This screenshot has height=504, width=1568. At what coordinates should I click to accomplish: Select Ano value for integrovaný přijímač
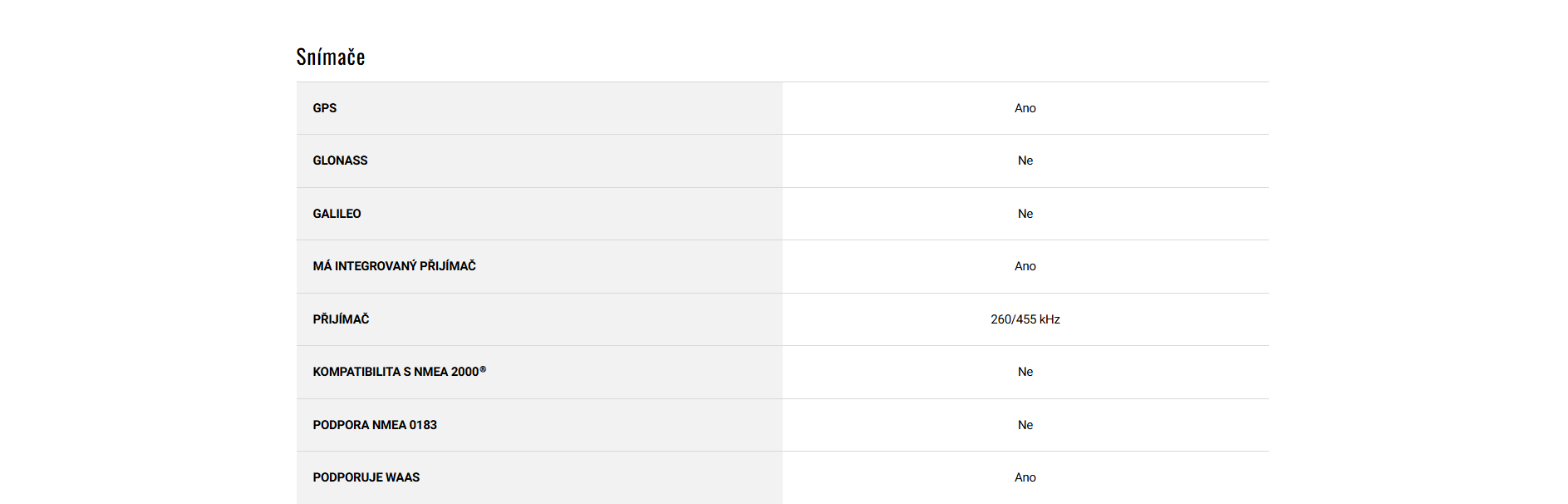coord(1025,266)
